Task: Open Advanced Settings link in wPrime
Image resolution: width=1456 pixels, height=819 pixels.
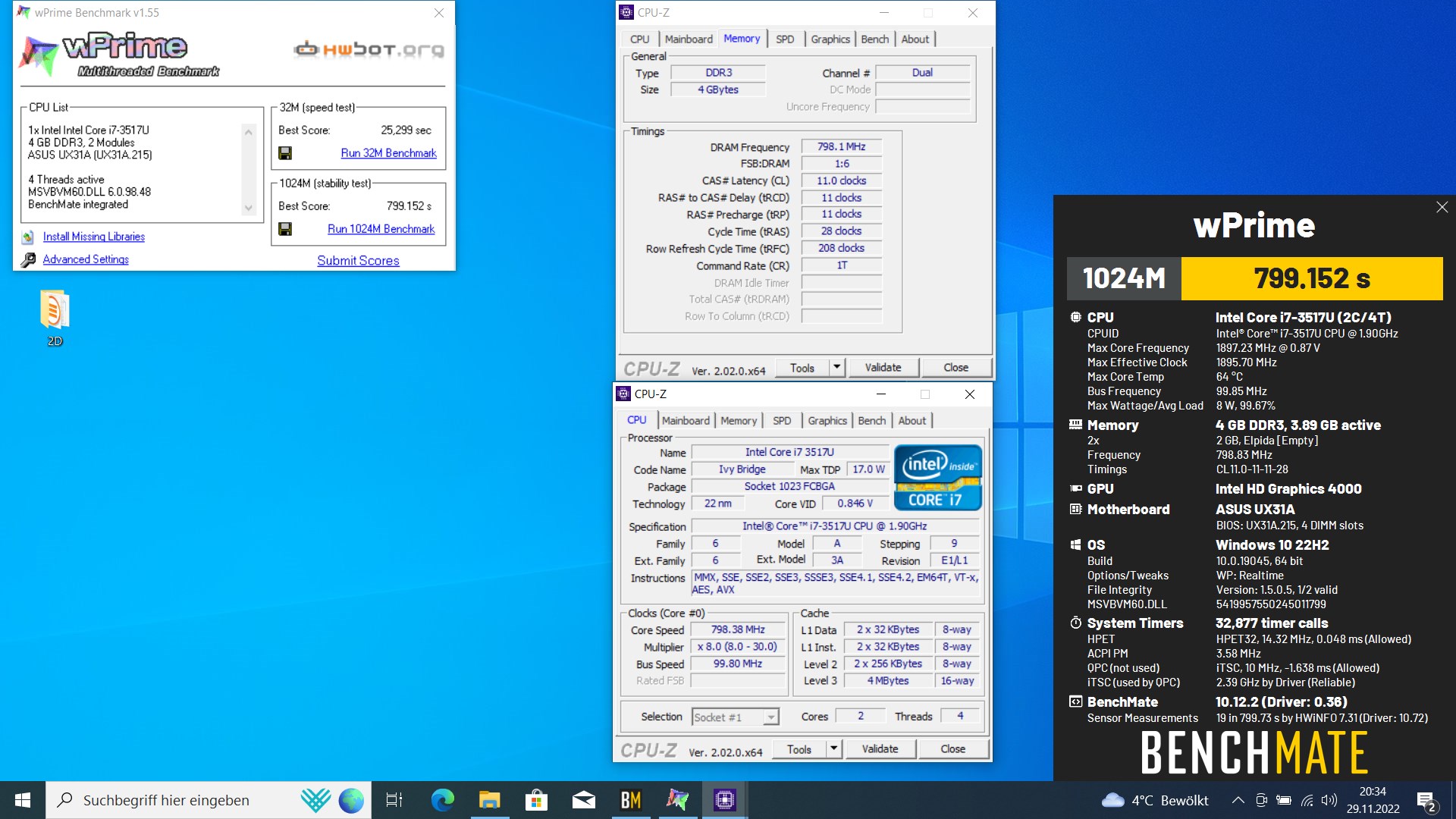Action: click(x=86, y=259)
